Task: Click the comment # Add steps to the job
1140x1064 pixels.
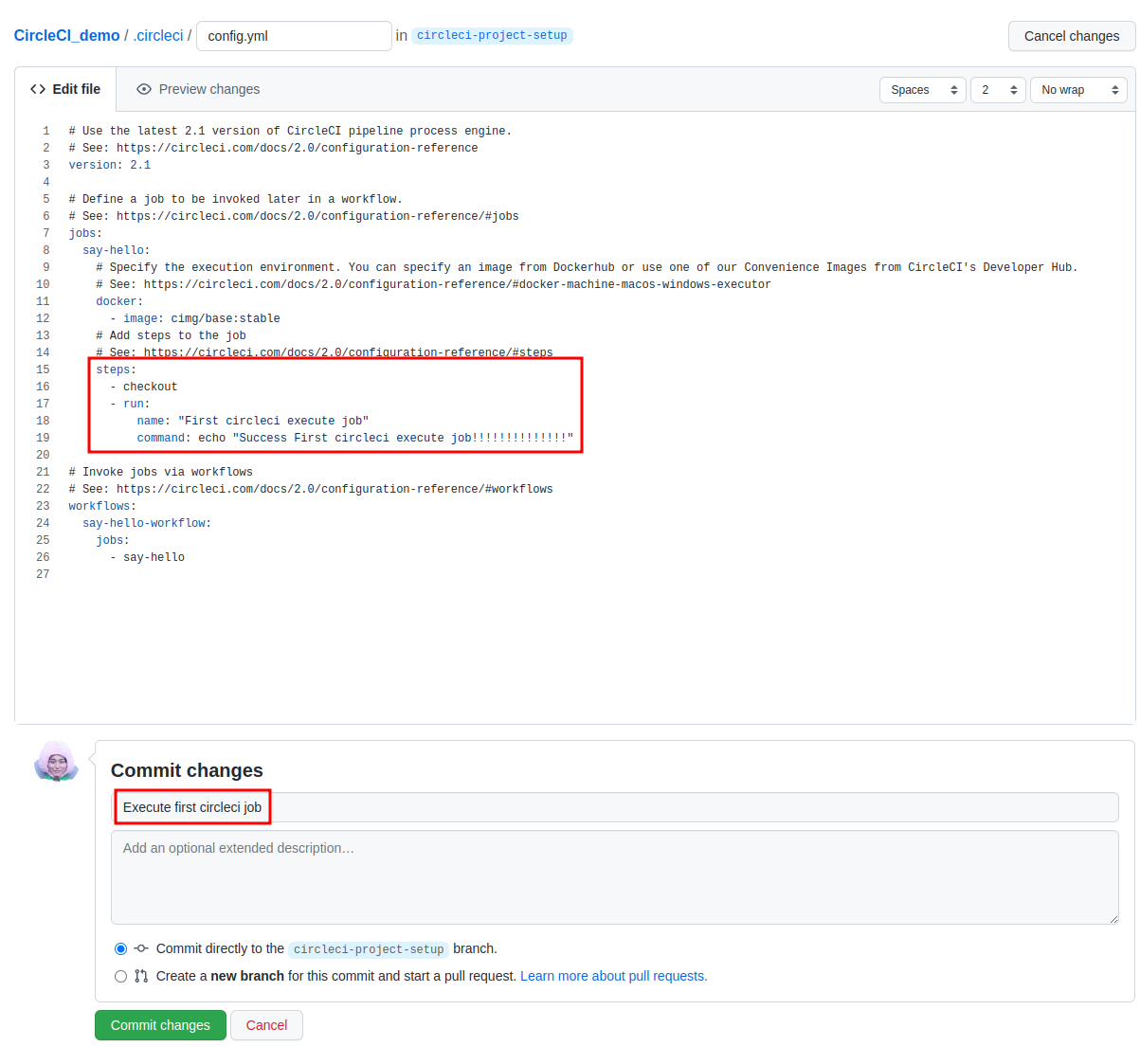Action: (171, 335)
